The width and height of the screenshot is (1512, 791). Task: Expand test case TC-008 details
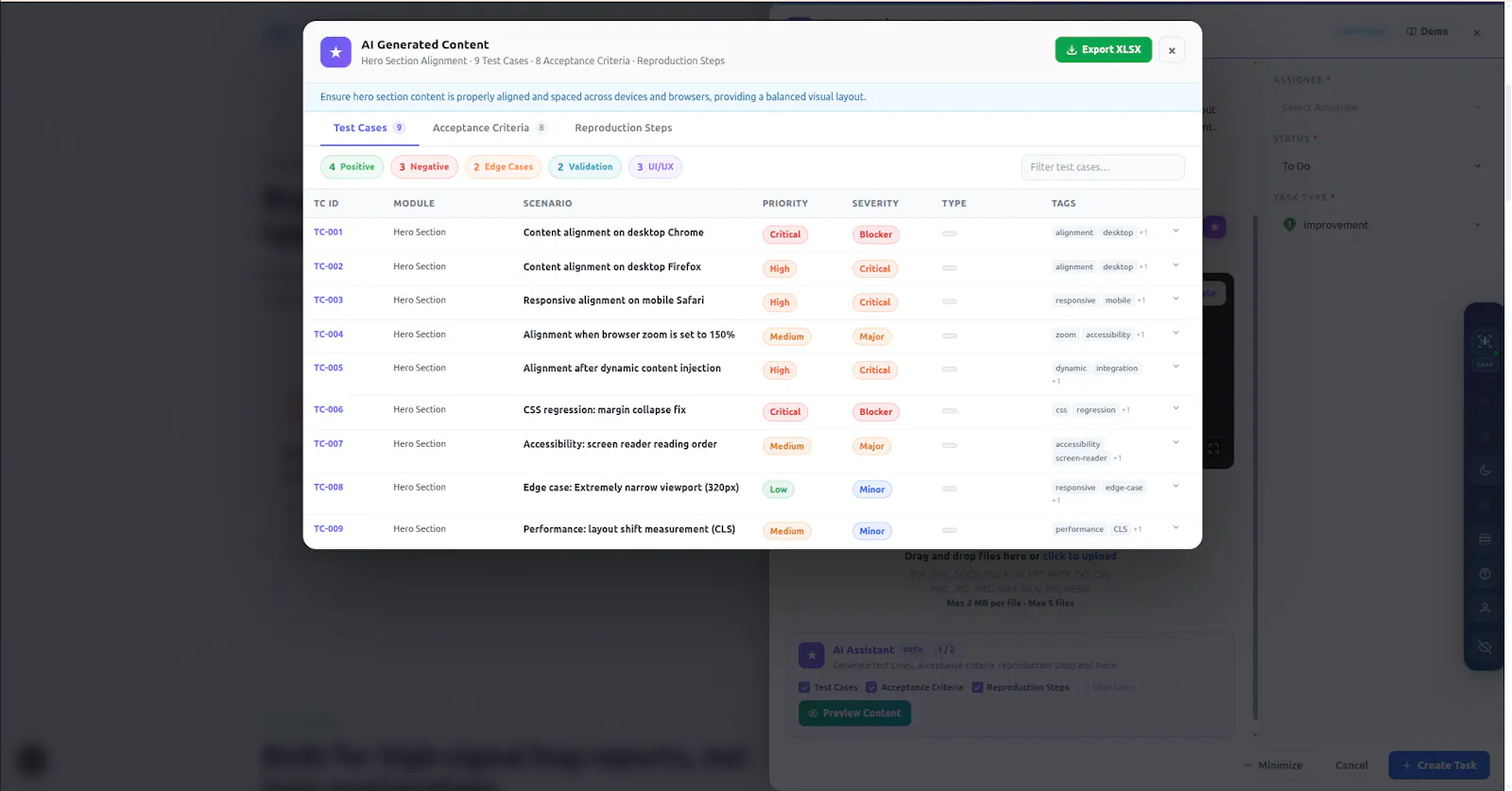(x=1176, y=487)
